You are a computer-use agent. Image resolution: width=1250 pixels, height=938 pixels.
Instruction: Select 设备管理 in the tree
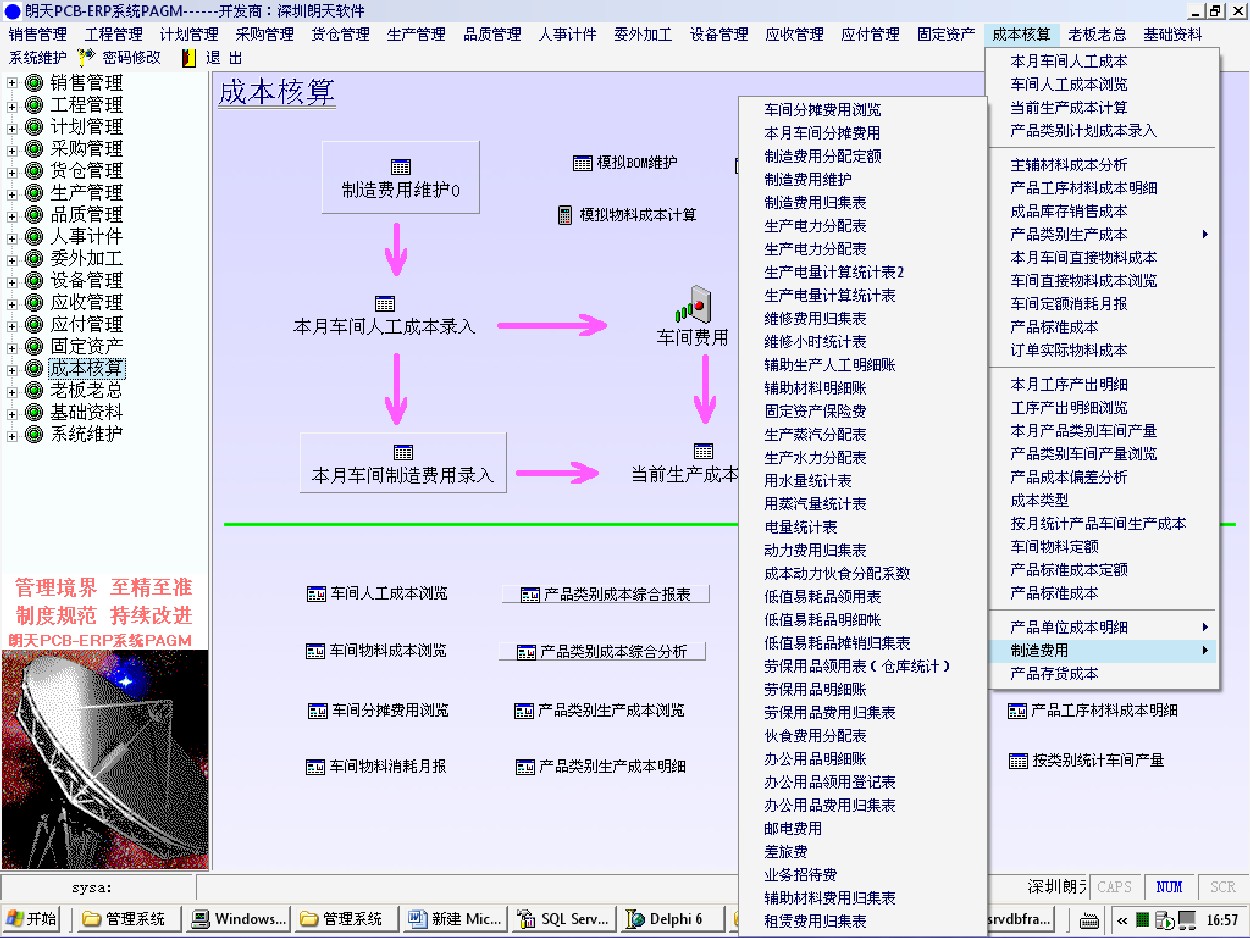[x=87, y=281]
